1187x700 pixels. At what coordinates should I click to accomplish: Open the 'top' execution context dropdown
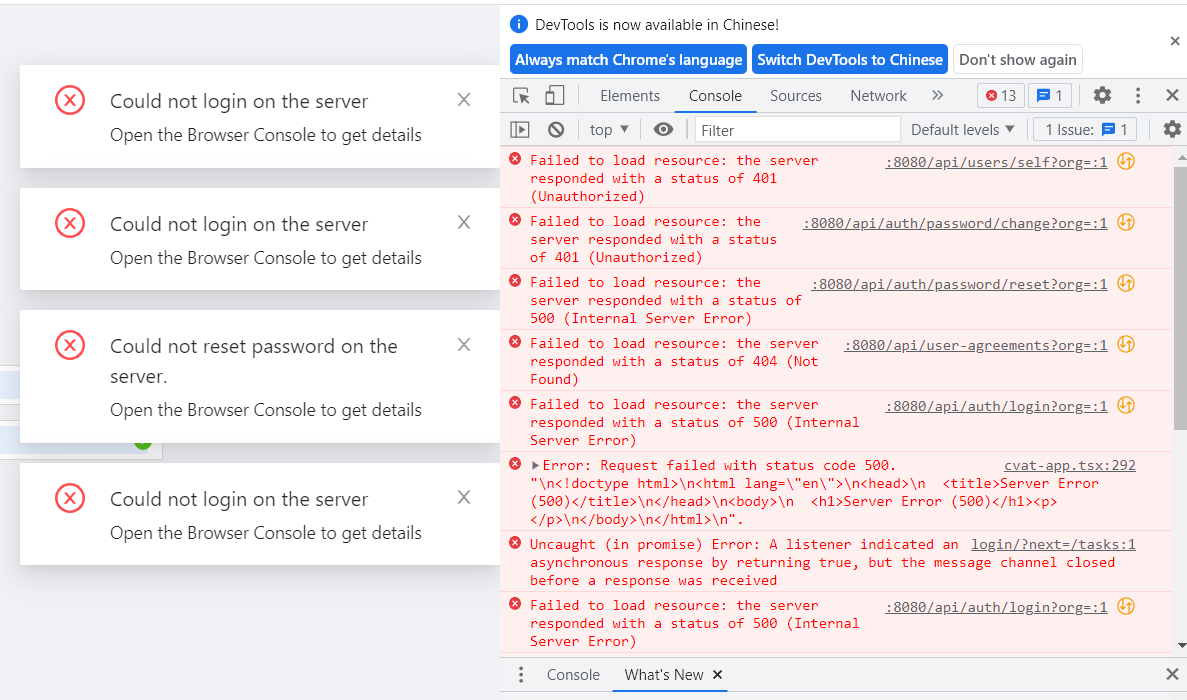coord(608,129)
